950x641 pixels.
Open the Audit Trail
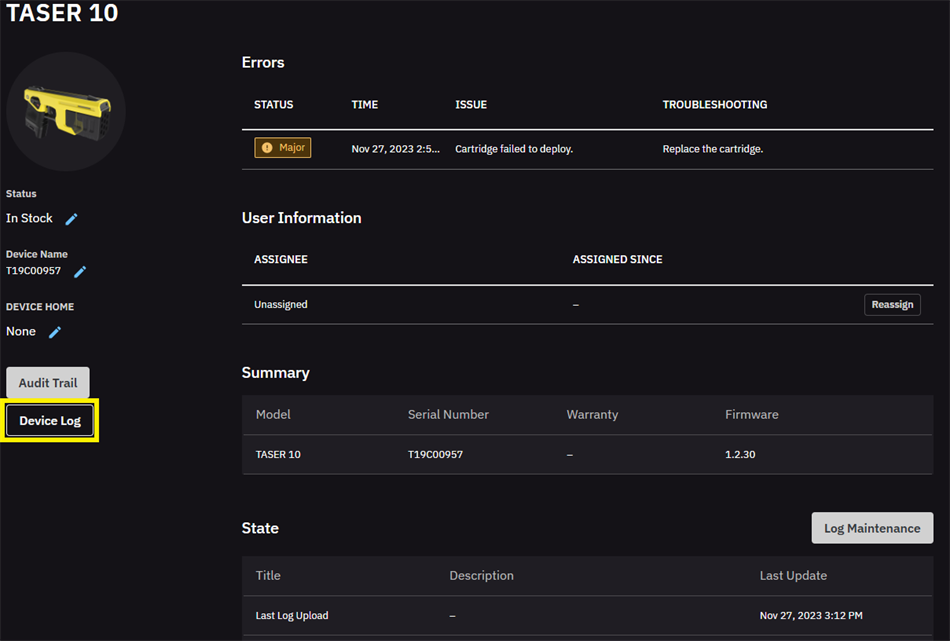point(48,383)
